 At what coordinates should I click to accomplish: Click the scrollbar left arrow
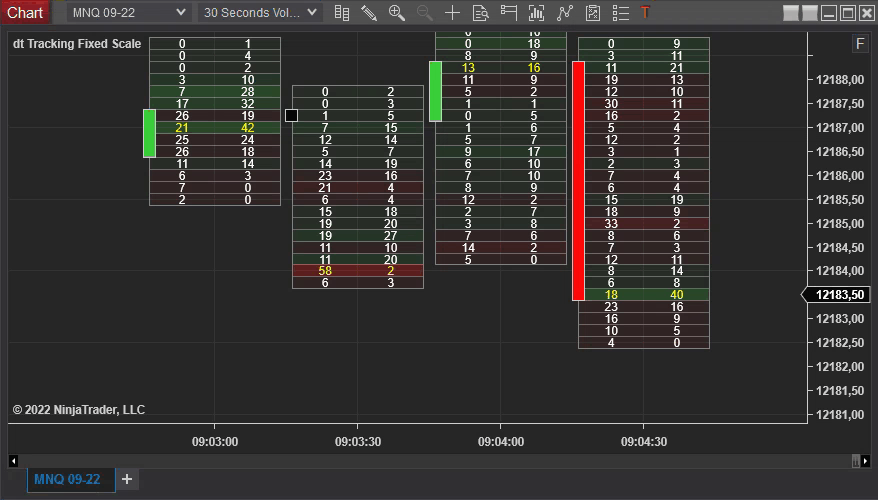13,461
